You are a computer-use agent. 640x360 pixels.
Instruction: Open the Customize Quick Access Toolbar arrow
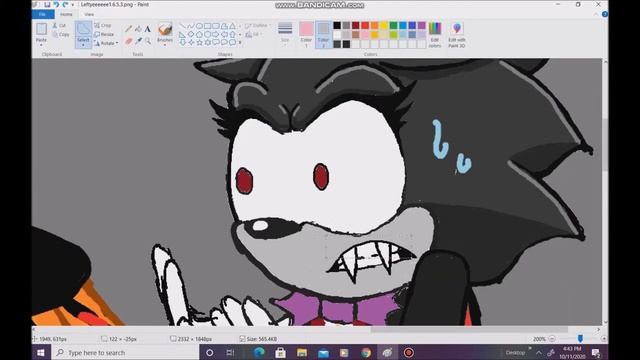(x=73, y=5)
